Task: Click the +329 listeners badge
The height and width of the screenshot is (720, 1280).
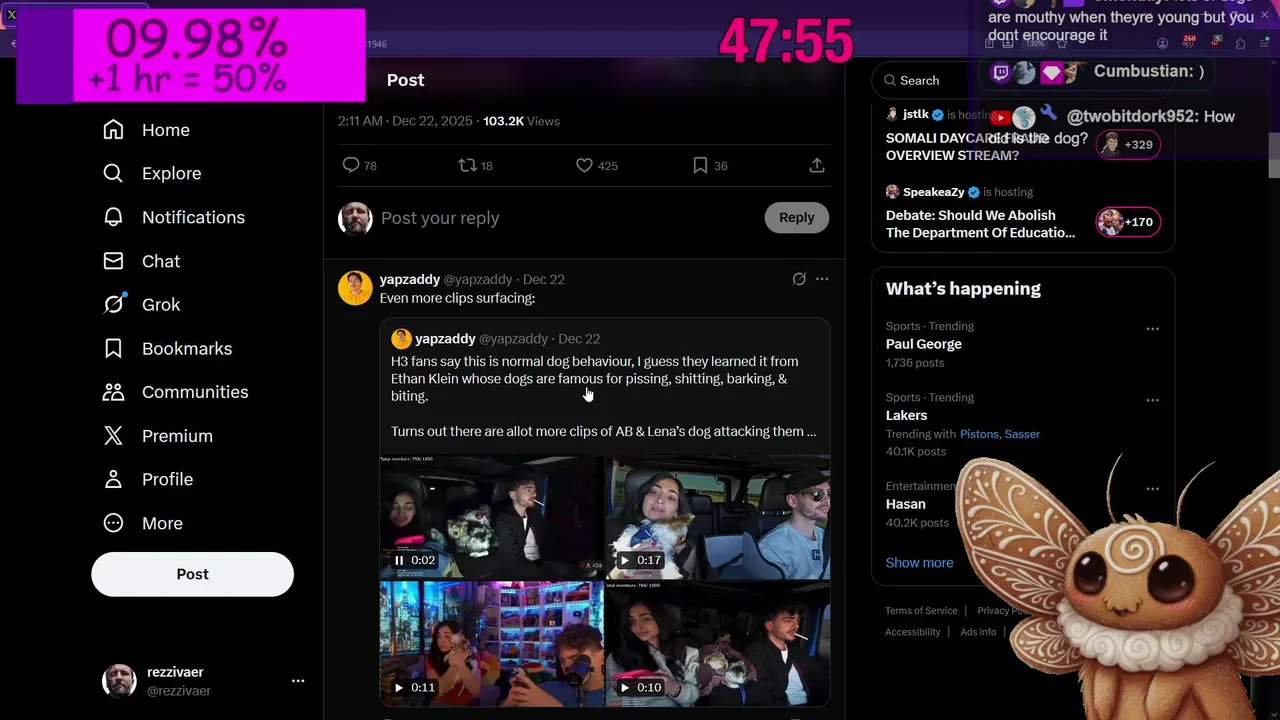Action: pos(1129,144)
